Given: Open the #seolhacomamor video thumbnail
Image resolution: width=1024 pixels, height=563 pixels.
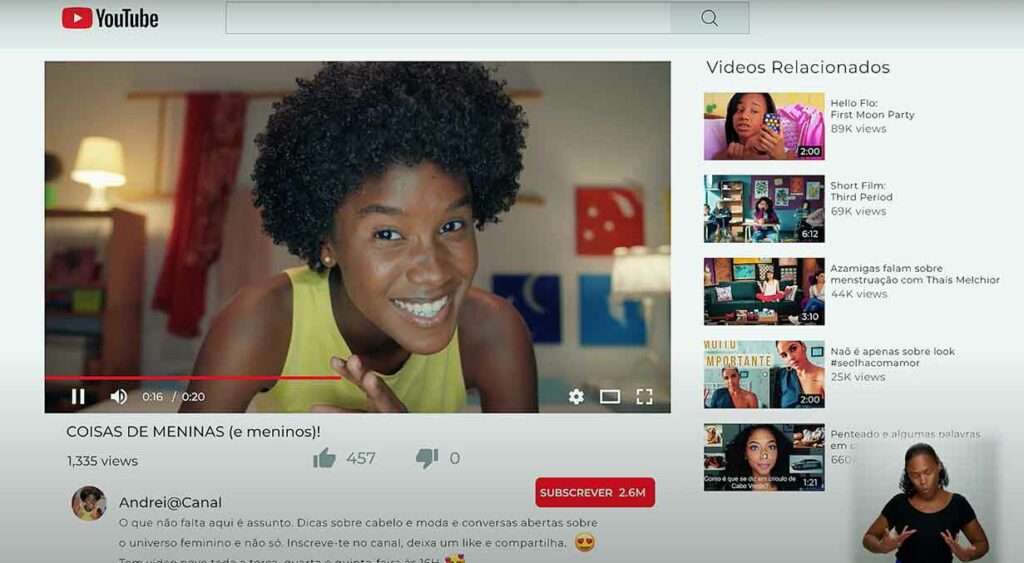Looking at the screenshot, I should (764, 374).
